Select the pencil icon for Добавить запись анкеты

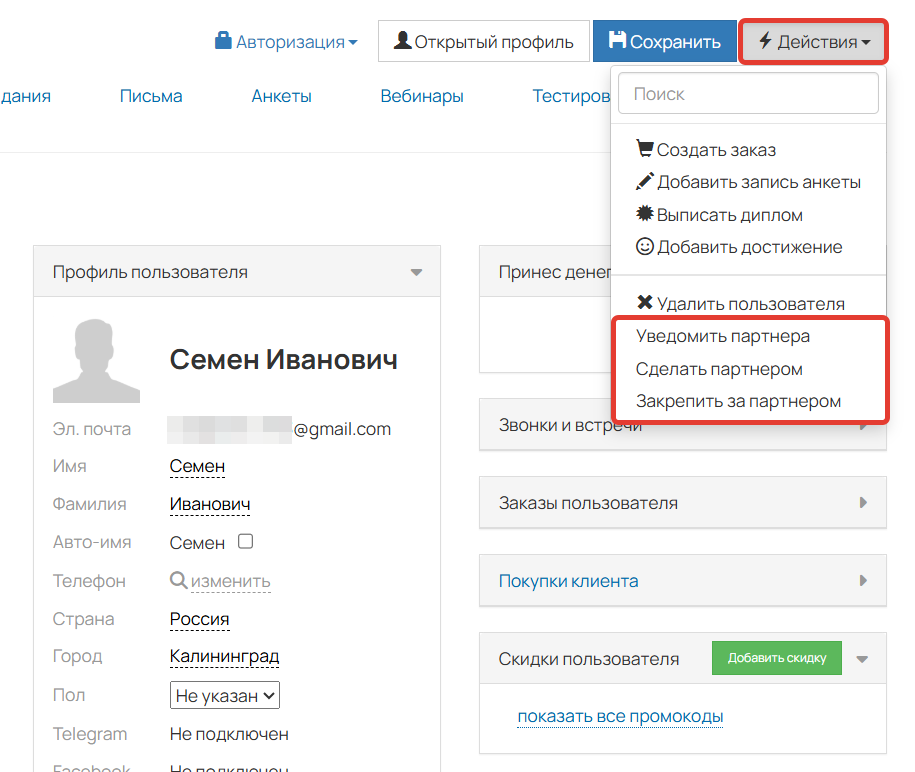(x=645, y=181)
